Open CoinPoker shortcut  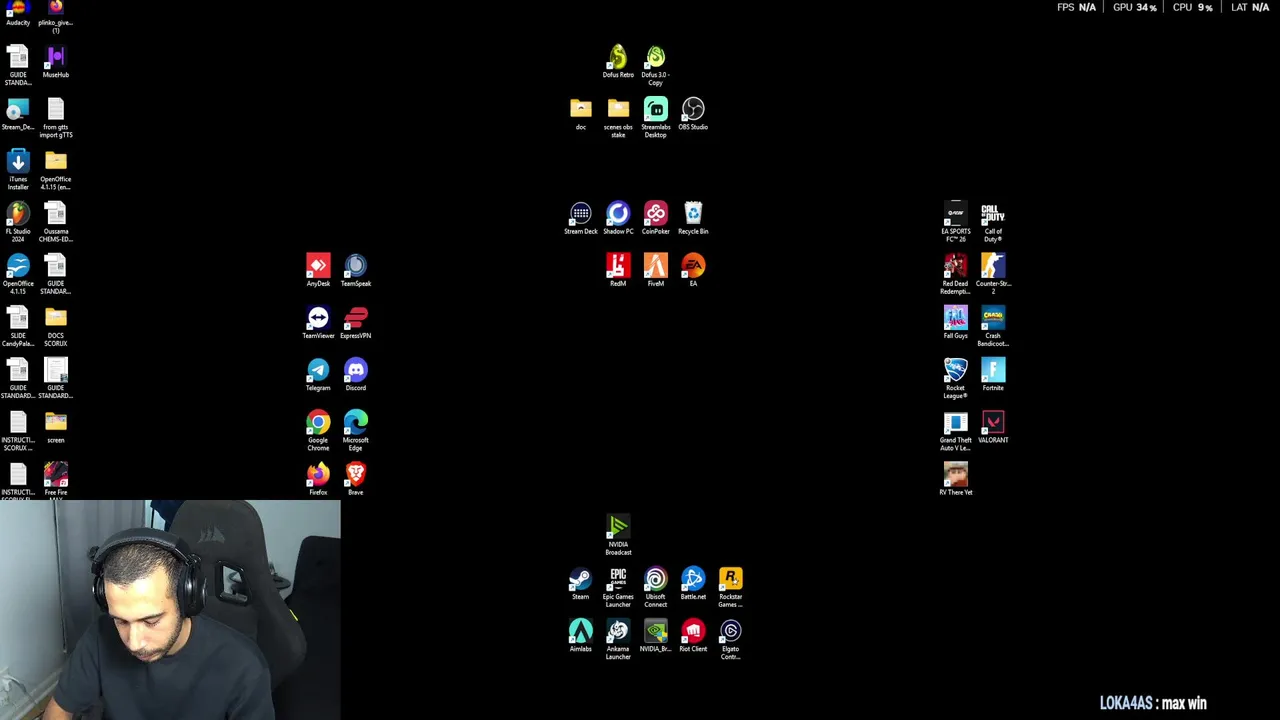[656, 218]
